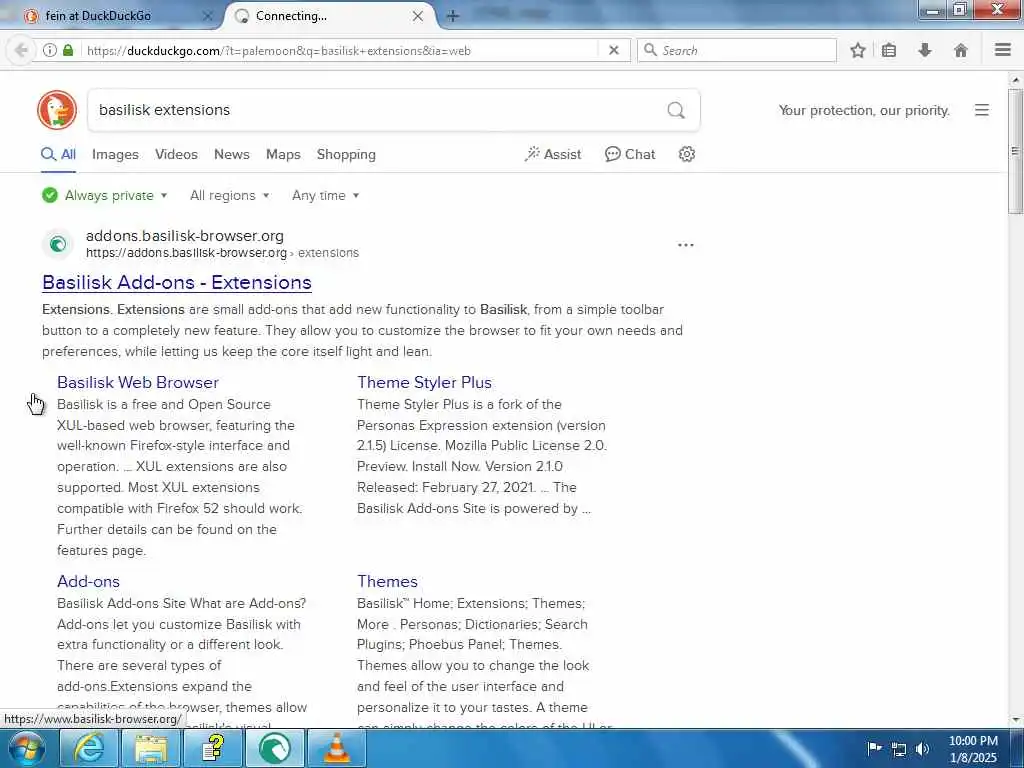1024x768 pixels.
Task: Open file explorer folder taskbar icon
Action: coord(150,748)
